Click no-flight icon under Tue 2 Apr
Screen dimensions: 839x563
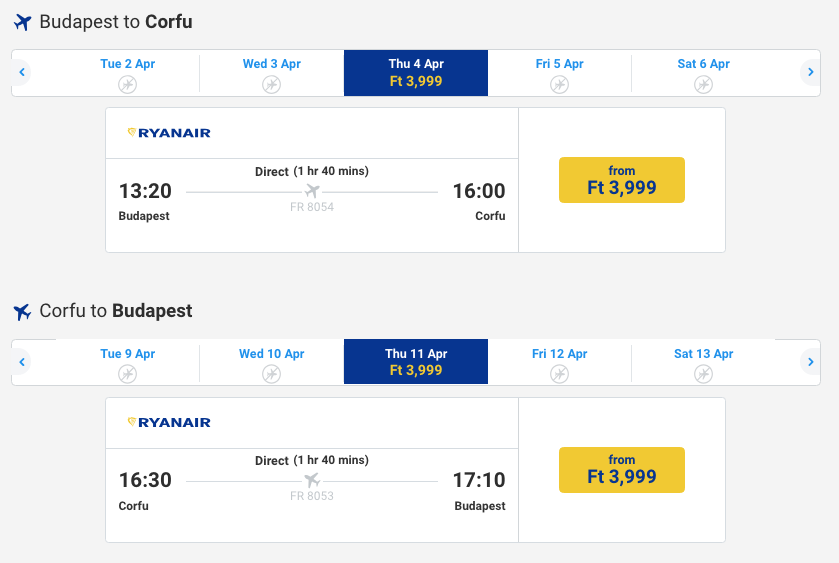click(x=128, y=85)
